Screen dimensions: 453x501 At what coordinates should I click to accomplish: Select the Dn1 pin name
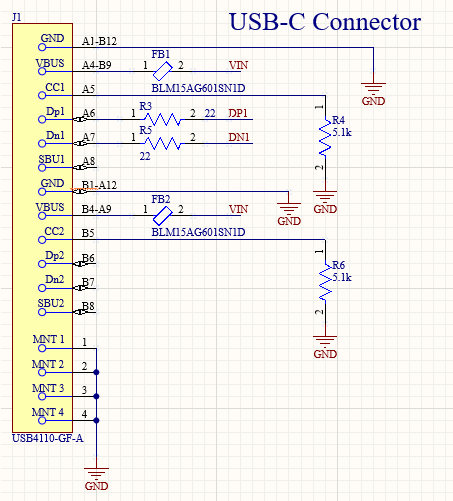pos(55,135)
